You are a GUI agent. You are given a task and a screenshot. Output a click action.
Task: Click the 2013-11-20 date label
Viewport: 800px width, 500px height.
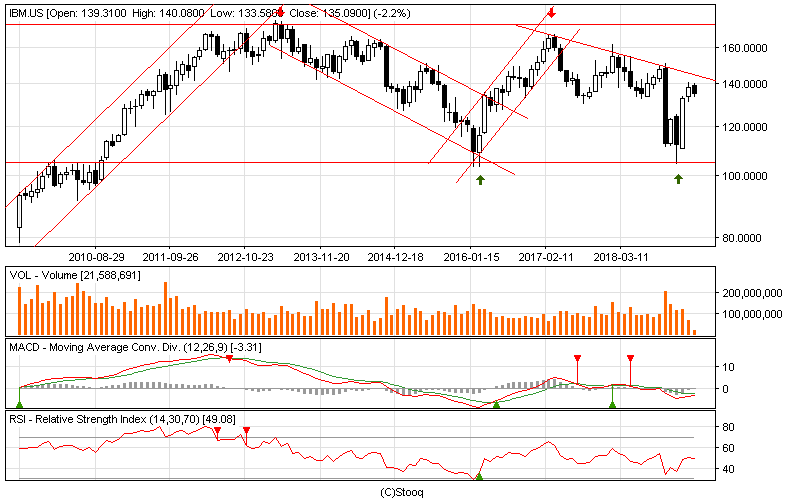pos(321,257)
